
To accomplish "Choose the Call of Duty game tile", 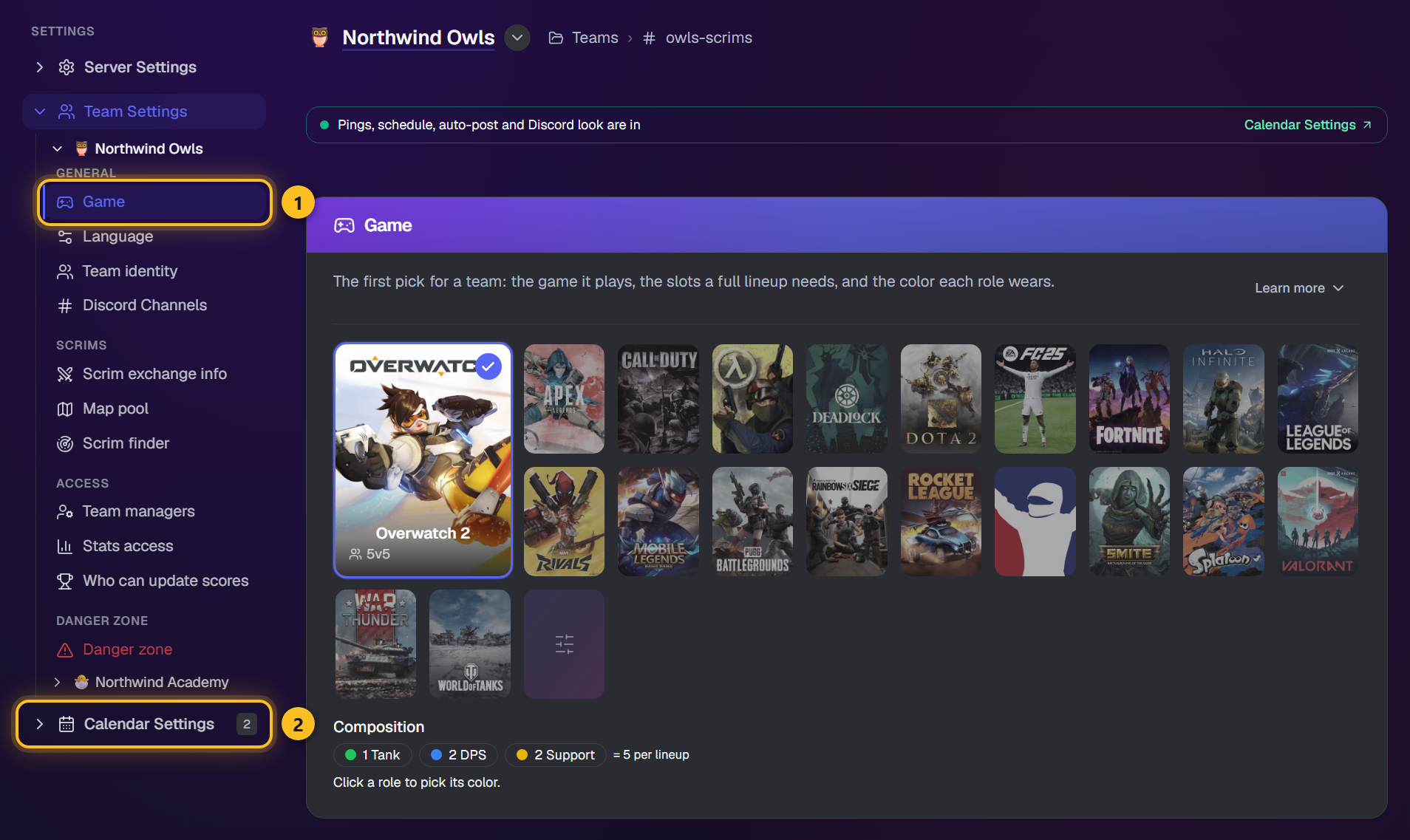I will point(658,399).
